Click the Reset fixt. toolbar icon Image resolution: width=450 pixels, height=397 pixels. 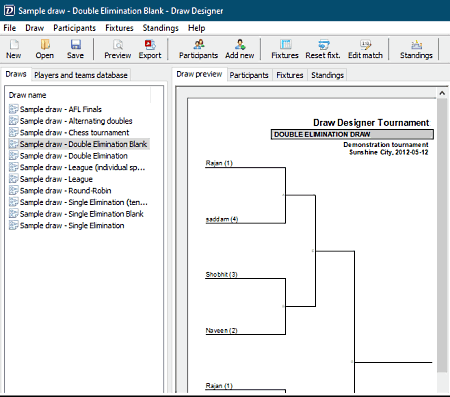click(x=323, y=49)
